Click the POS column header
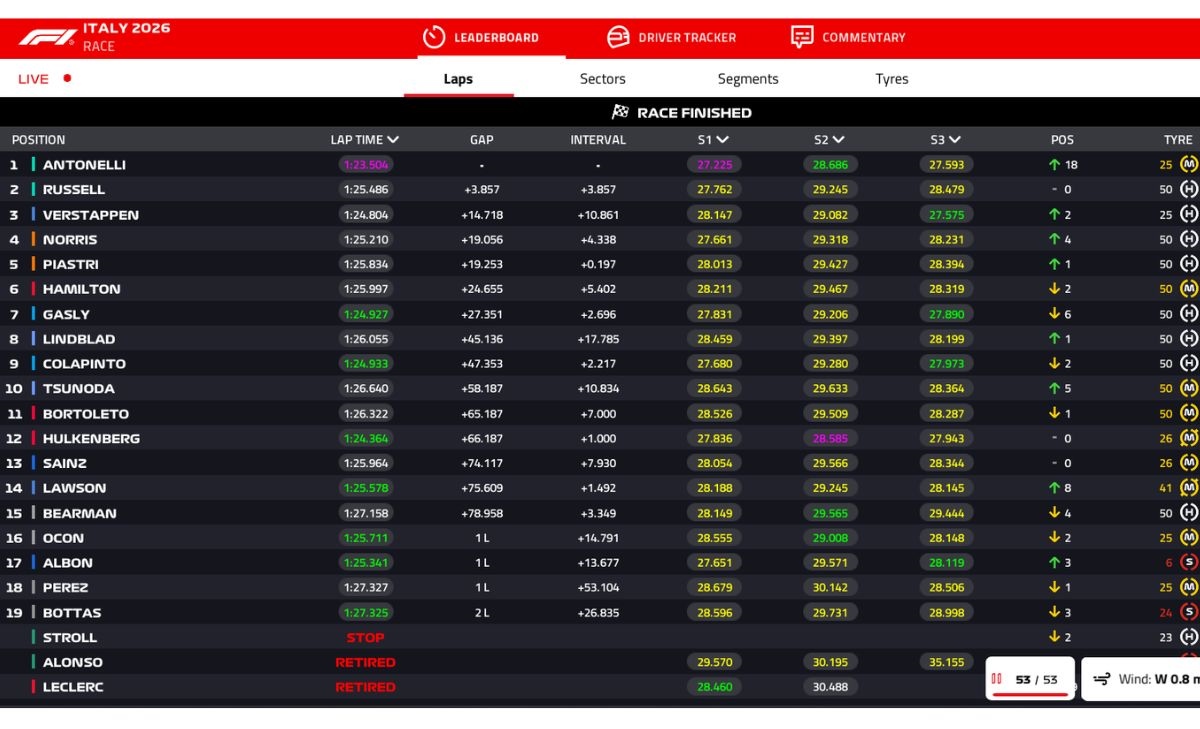Screen dimensions: 1200x729 point(1062,140)
